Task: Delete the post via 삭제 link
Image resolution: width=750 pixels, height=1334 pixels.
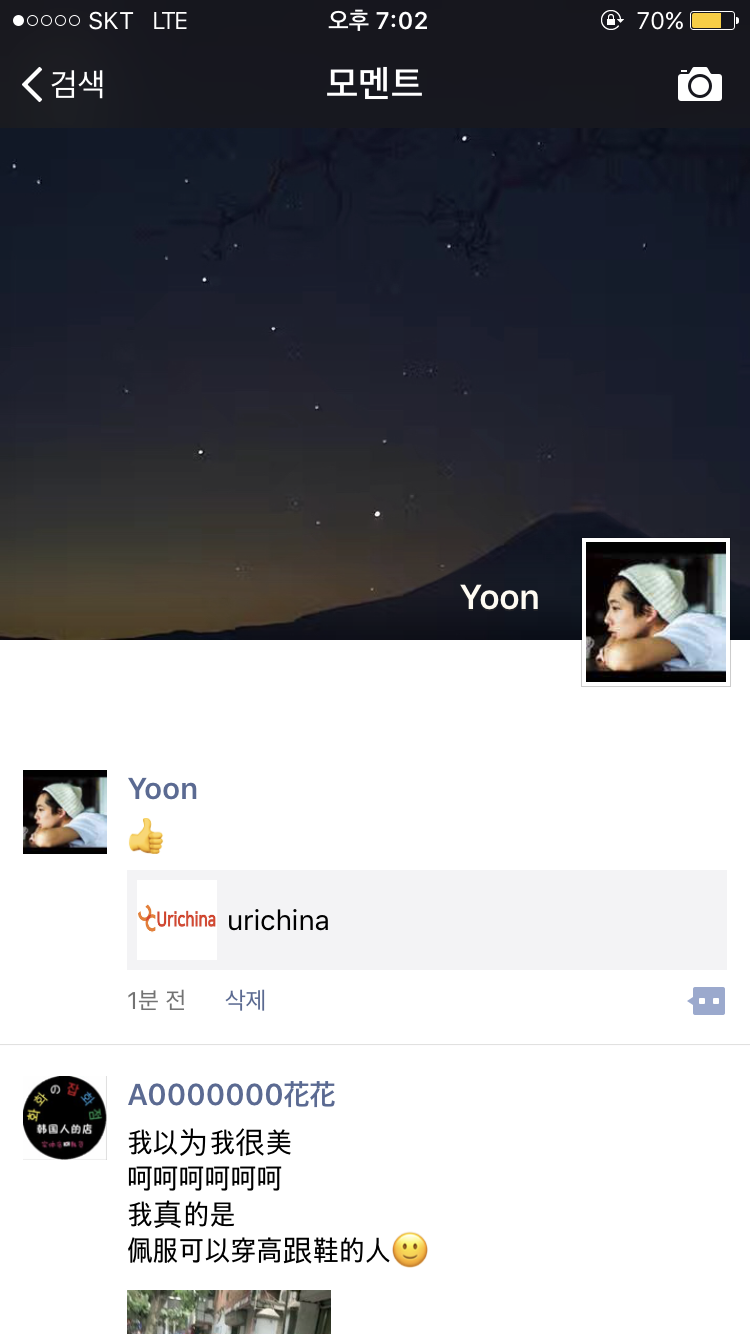Action: click(x=246, y=1000)
